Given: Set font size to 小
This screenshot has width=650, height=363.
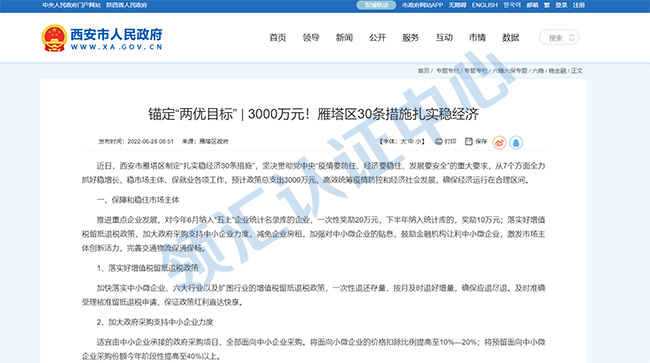Looking at the screenshot, I should click(x=418, y=141).
